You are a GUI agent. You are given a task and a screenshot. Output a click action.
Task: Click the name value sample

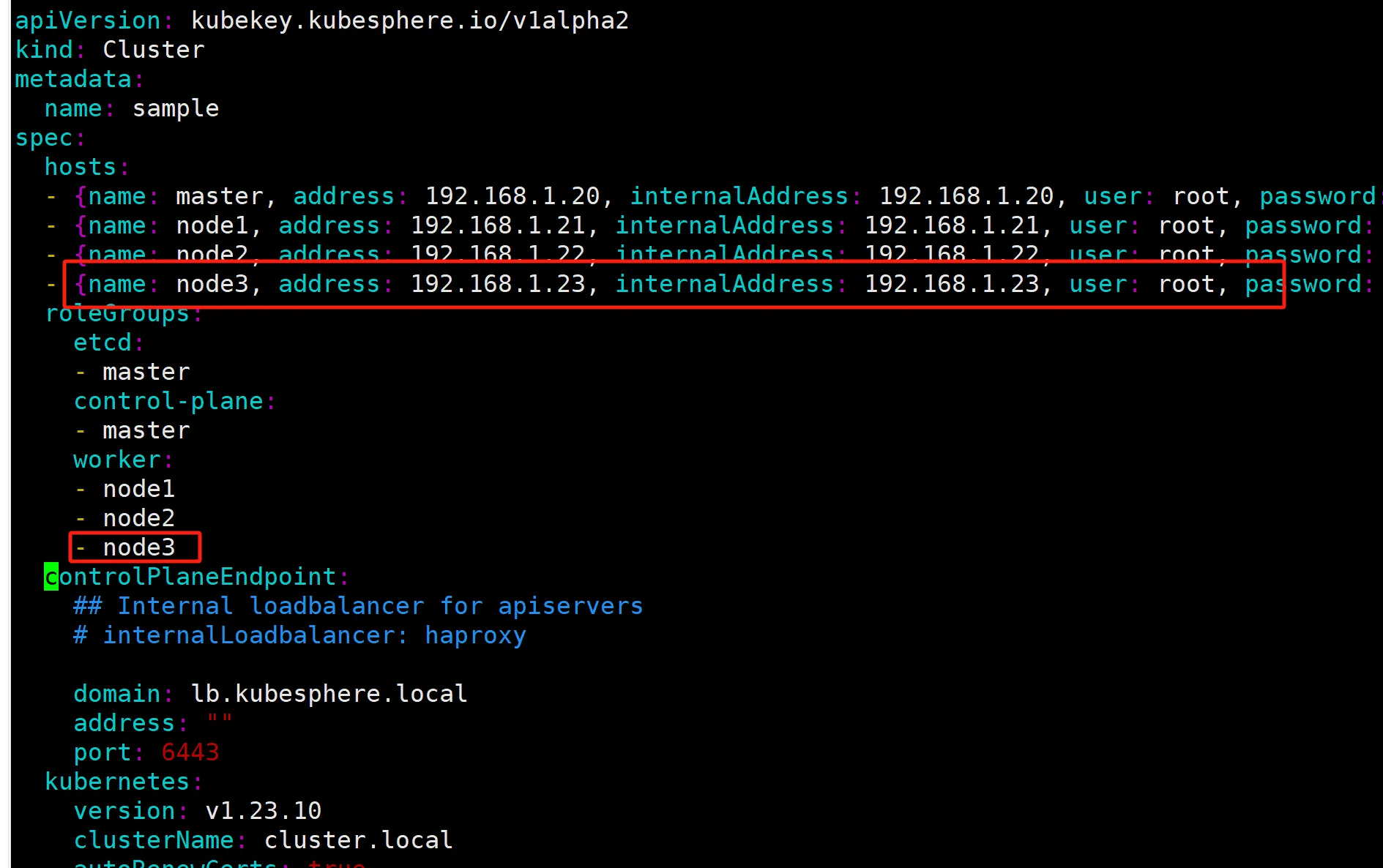(176, 108)
